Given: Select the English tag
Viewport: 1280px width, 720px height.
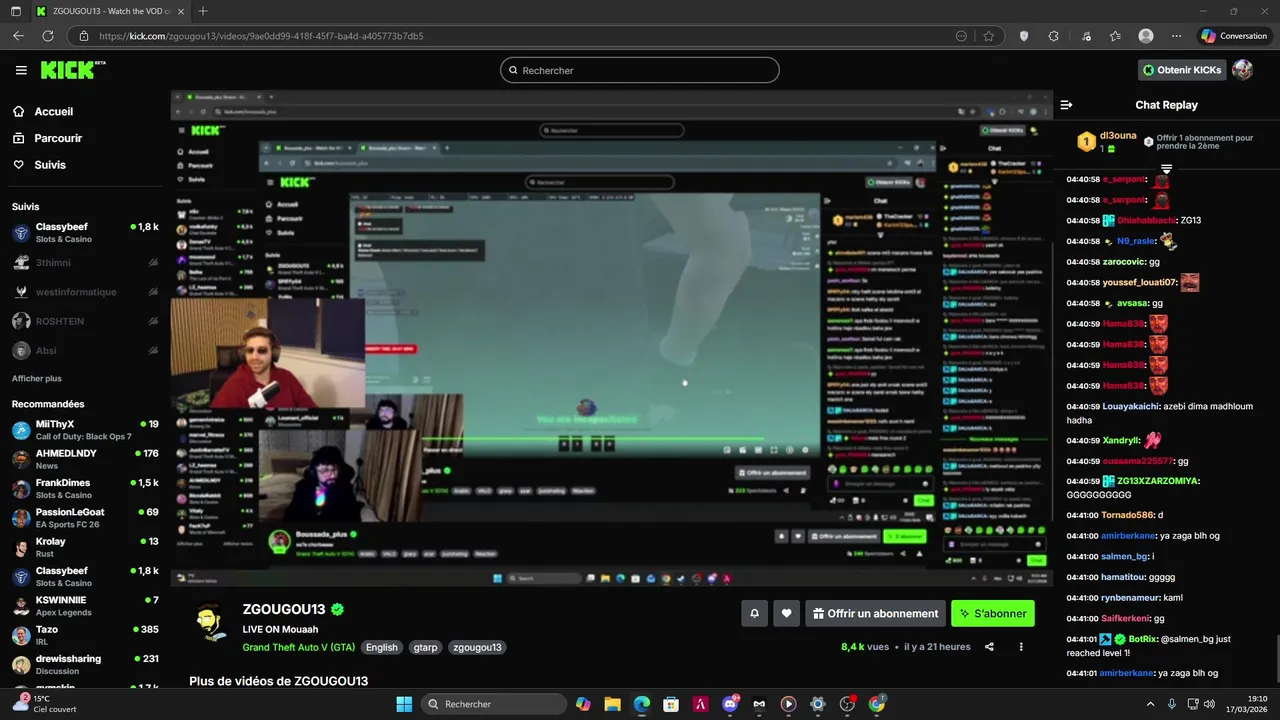Looking at the screenshot, I should tap(381, 647).
